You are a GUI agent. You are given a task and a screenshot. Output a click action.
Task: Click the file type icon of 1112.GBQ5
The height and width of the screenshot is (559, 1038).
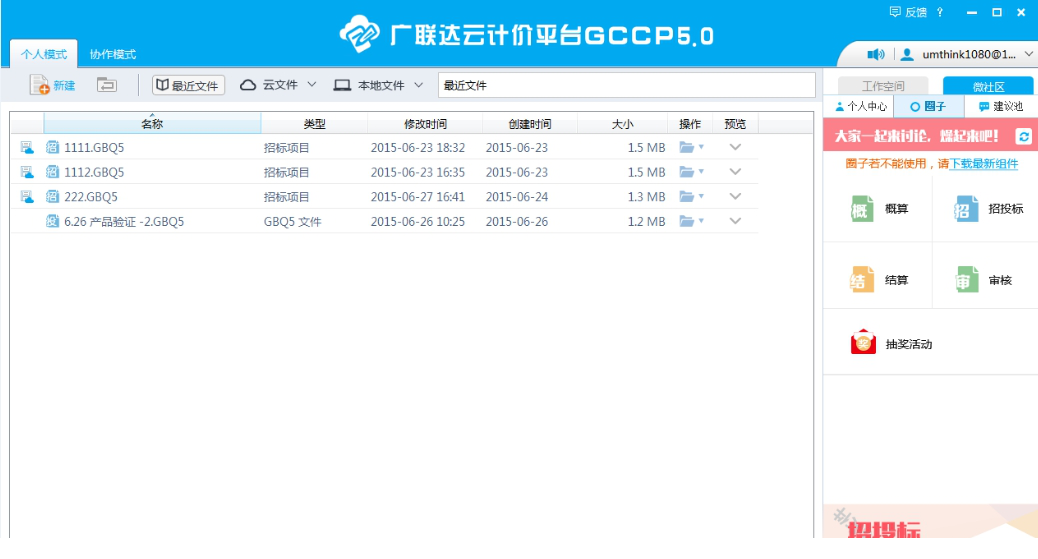pos(52,172)
